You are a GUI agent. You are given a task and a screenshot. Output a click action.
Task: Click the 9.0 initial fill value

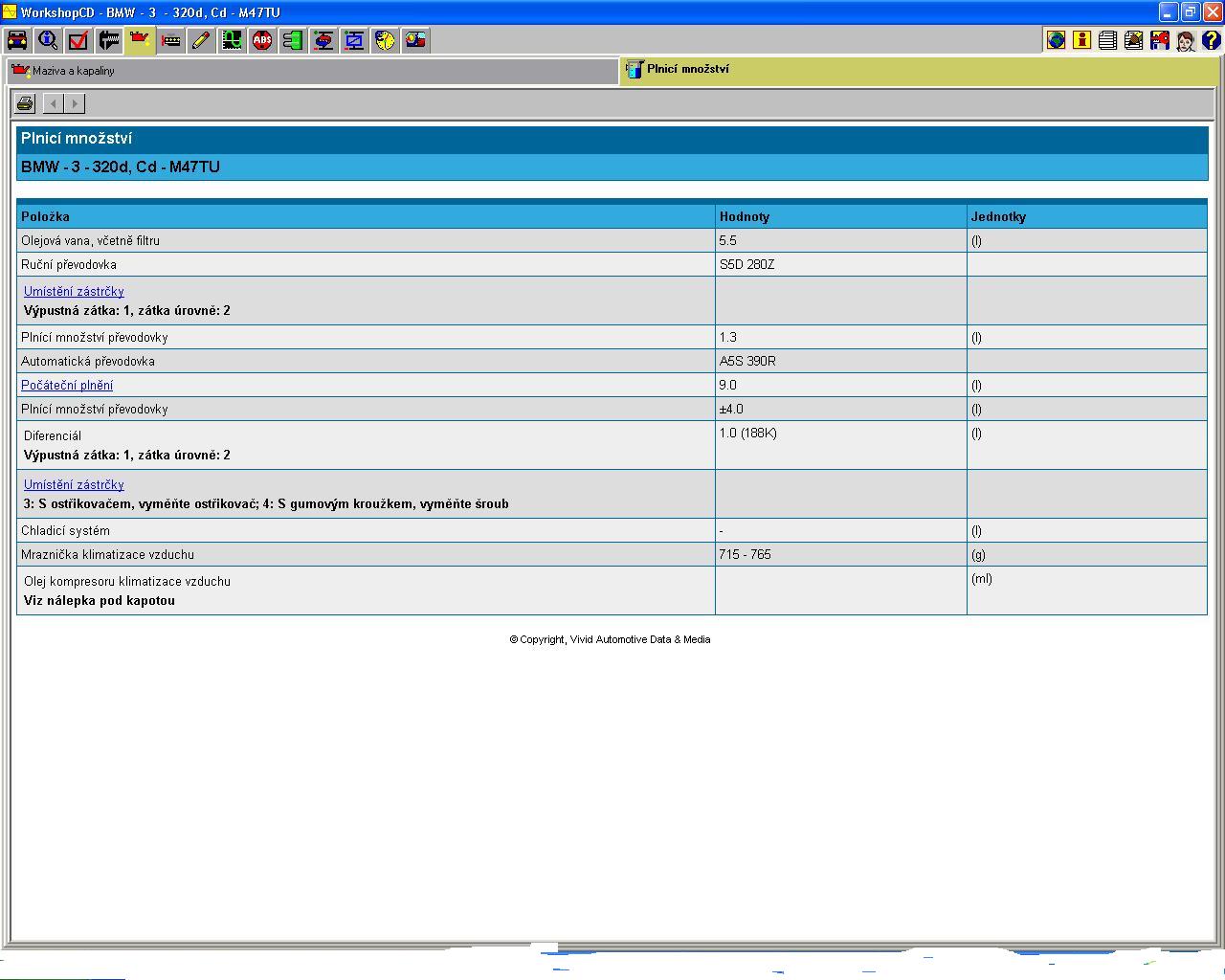click(x=728, y=385)
